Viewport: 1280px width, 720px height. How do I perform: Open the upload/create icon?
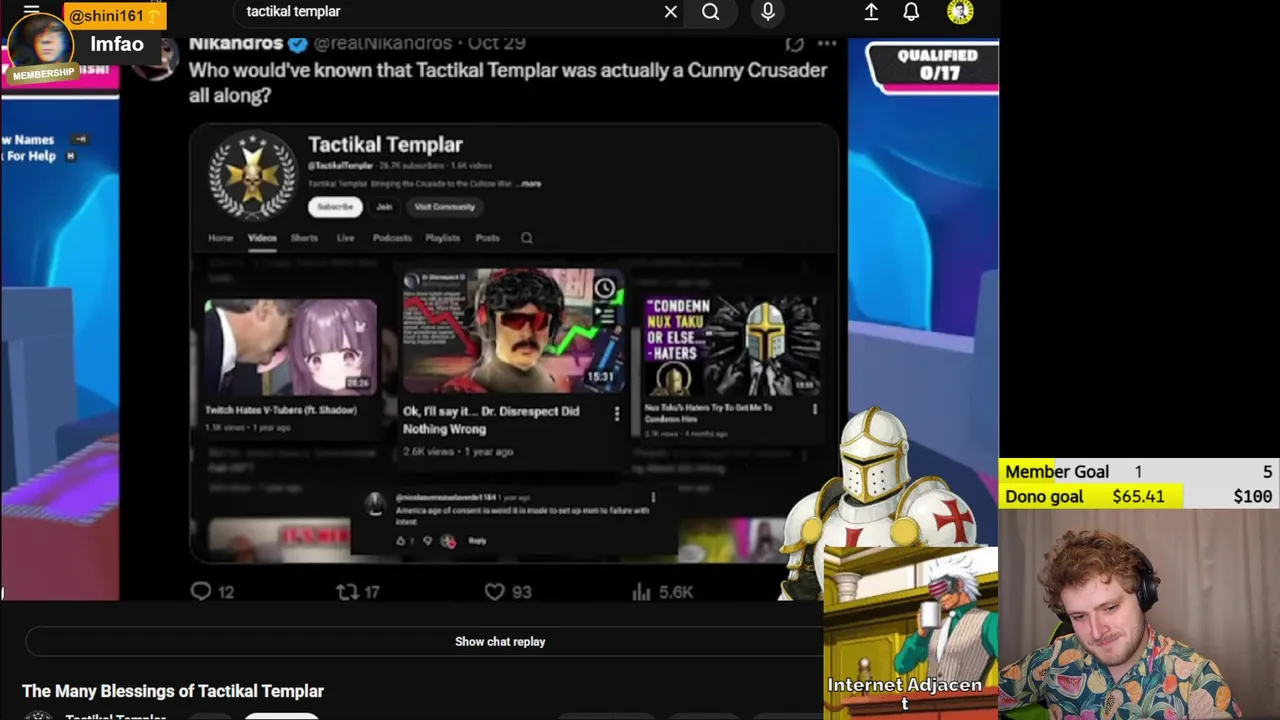(871, 12)
